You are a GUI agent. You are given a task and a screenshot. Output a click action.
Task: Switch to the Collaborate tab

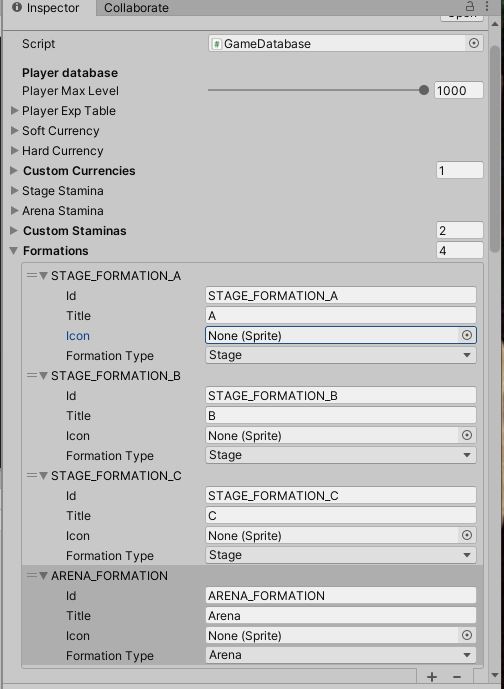[136, 7]
